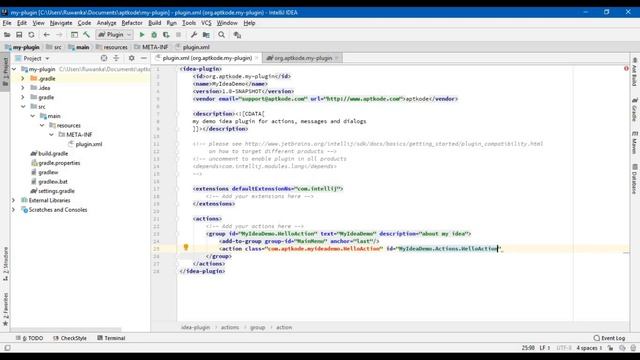The height and width of the screenshot is (360, 640).
Task: Synchronize files with the refresh icon
Action: tap(31, 35)
